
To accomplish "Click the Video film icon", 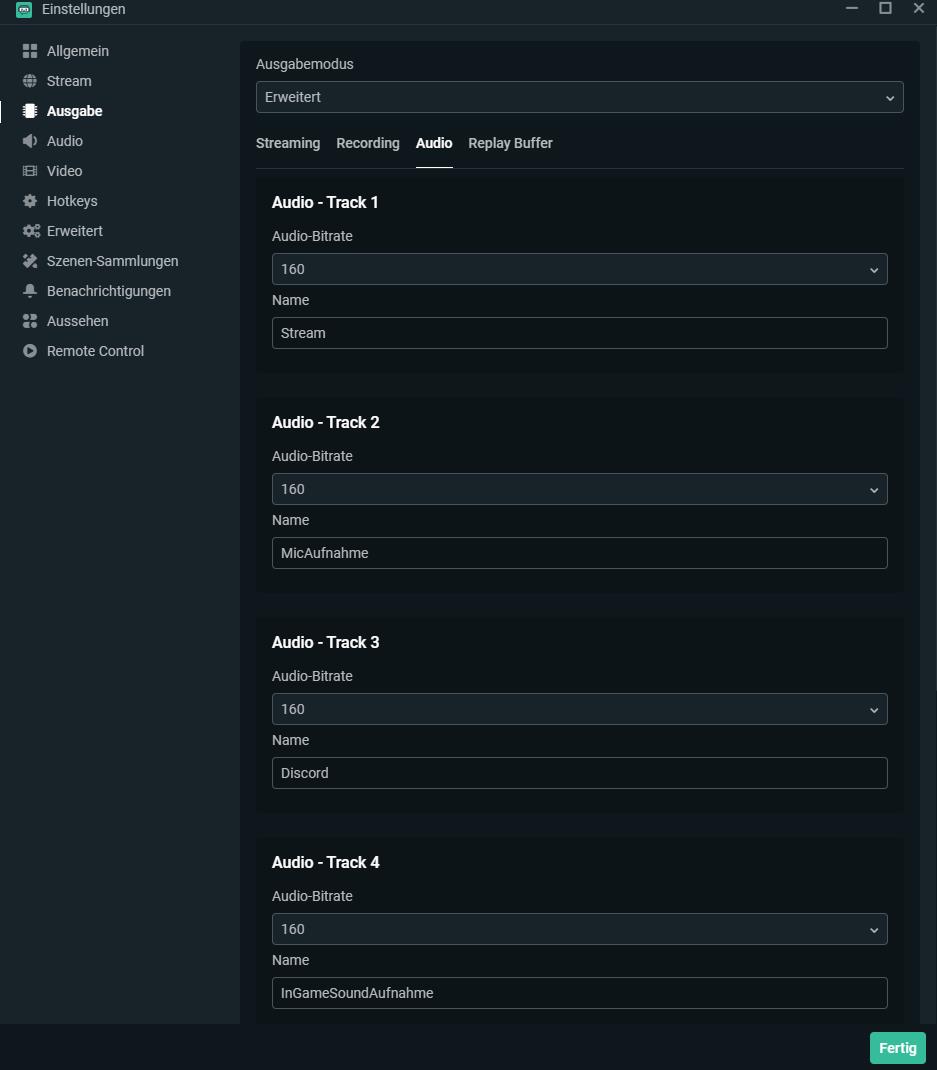I will coord(30,171).
